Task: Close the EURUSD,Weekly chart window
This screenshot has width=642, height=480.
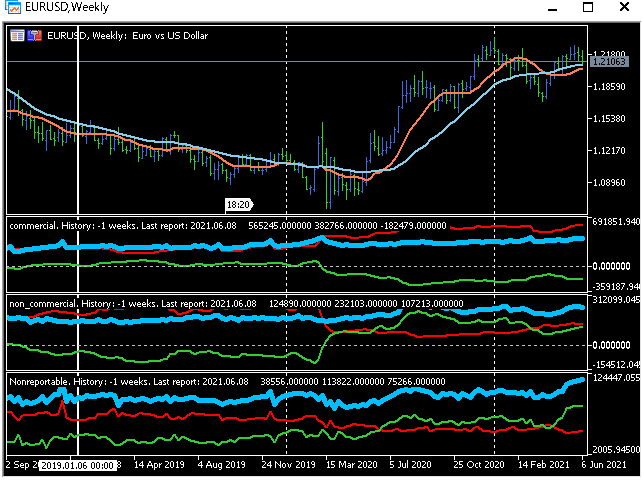Action: pyautogui.click(x=624, y=7)
